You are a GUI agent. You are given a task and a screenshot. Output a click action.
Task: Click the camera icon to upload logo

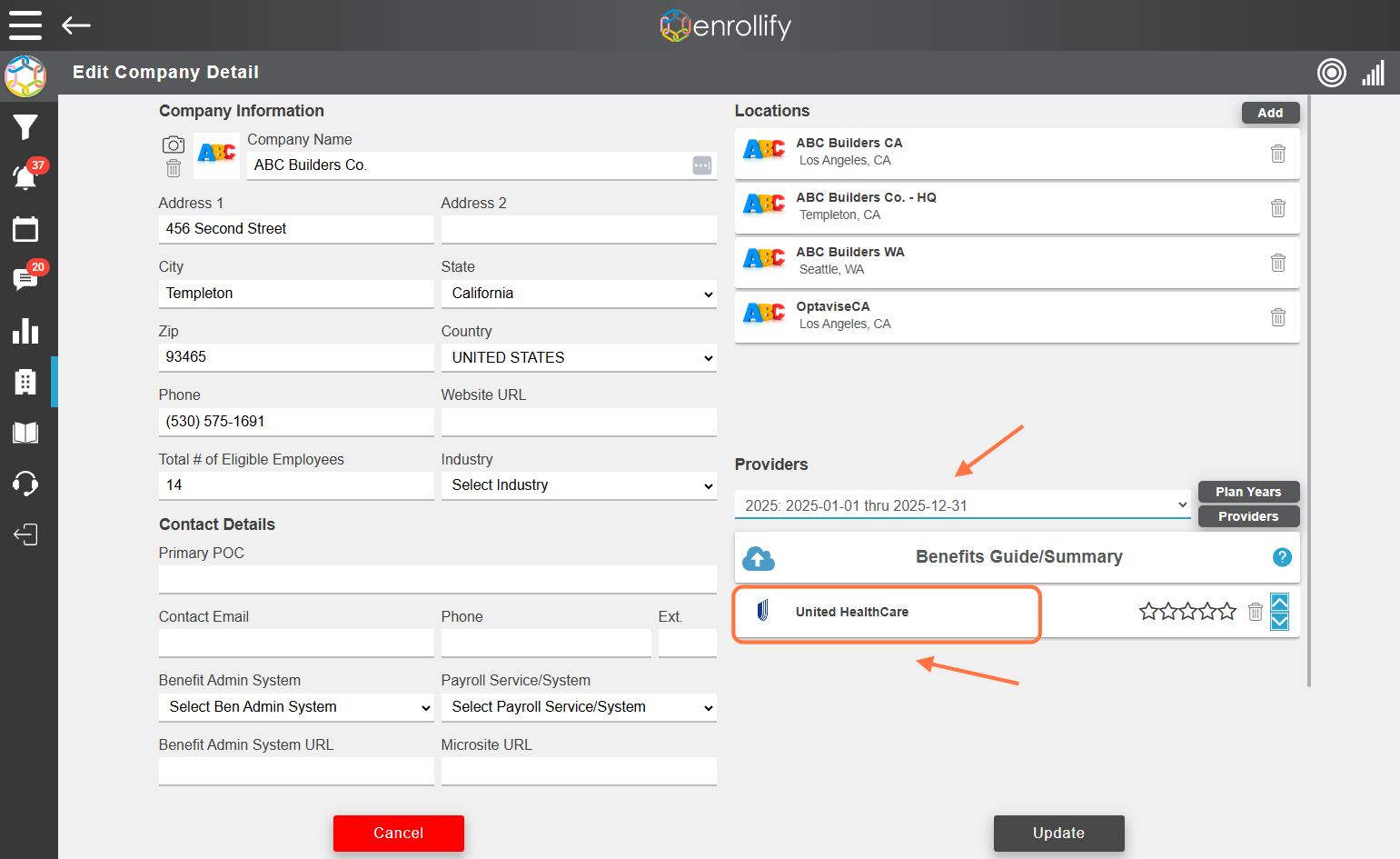[x=174, y=145]
